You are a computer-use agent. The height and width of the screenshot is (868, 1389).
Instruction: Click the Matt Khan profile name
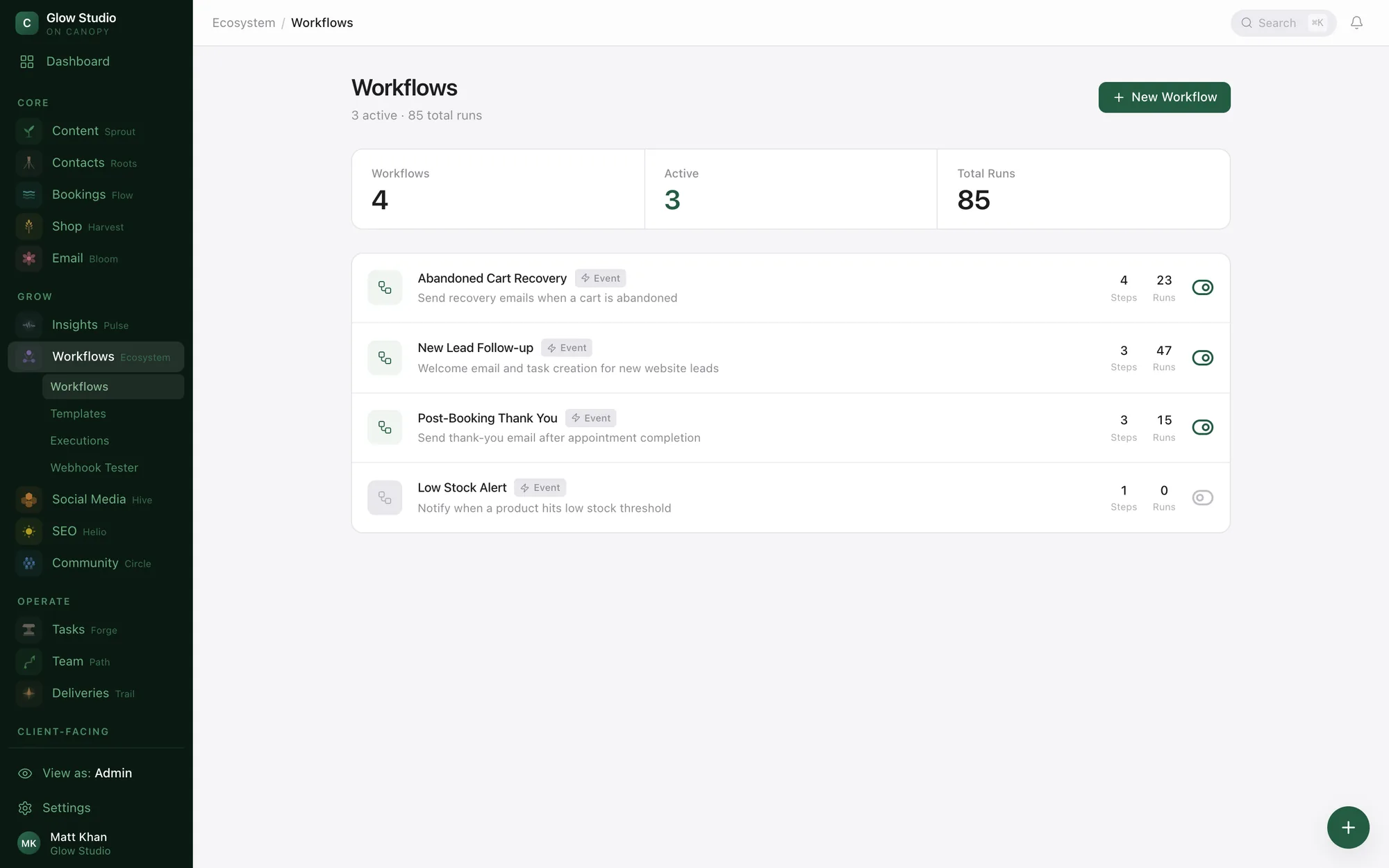[78, 837]
